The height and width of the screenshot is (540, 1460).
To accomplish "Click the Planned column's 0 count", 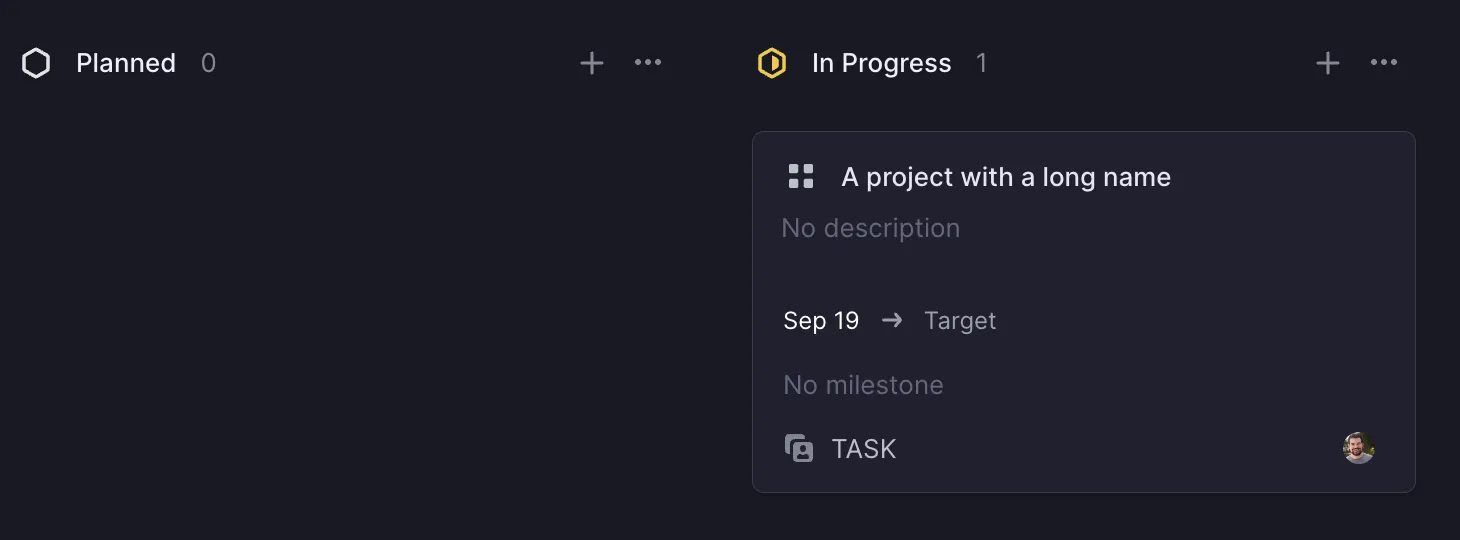I will pyautogui.click(x=208, y=64).
